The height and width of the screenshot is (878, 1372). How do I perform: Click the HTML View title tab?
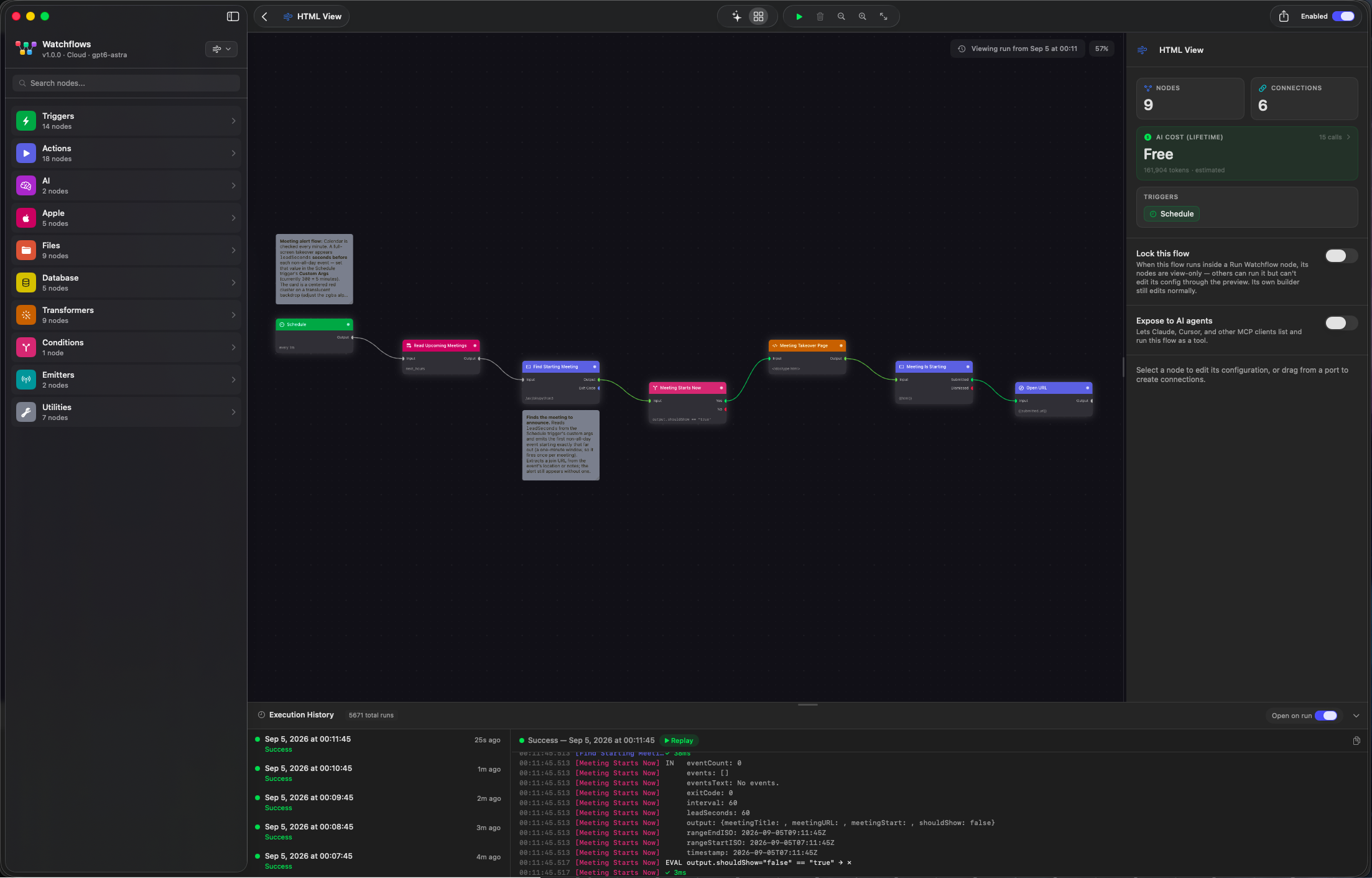click(312, 17)
